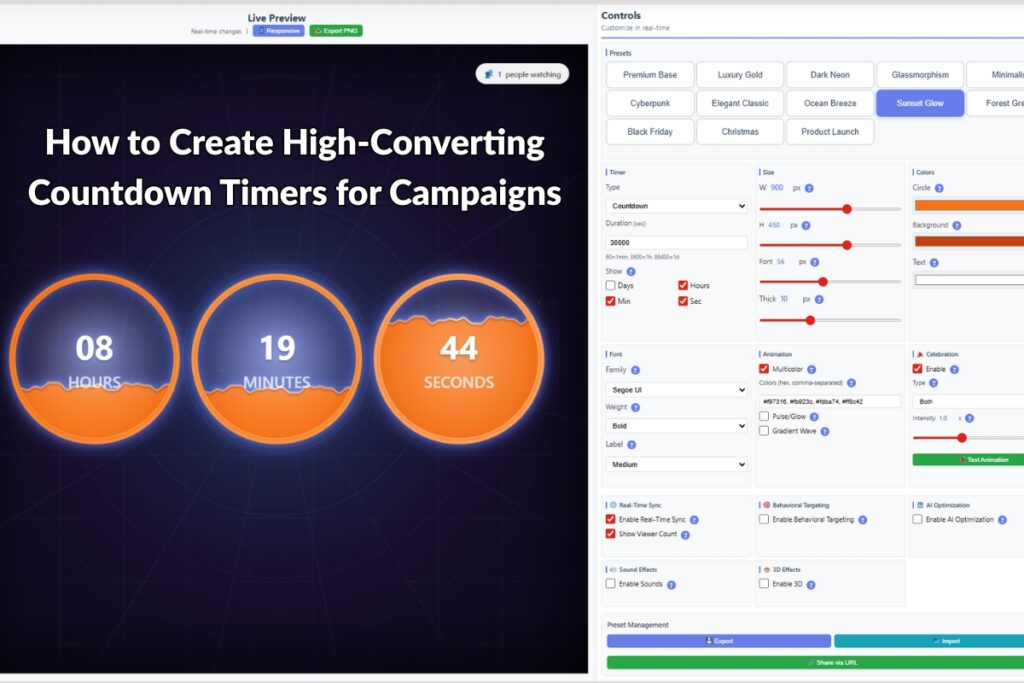Enable the Pulse/Glow animation checkbox
Viewport: 1024px width, 683px height.
pyautogui.click(x=764, y=416)
